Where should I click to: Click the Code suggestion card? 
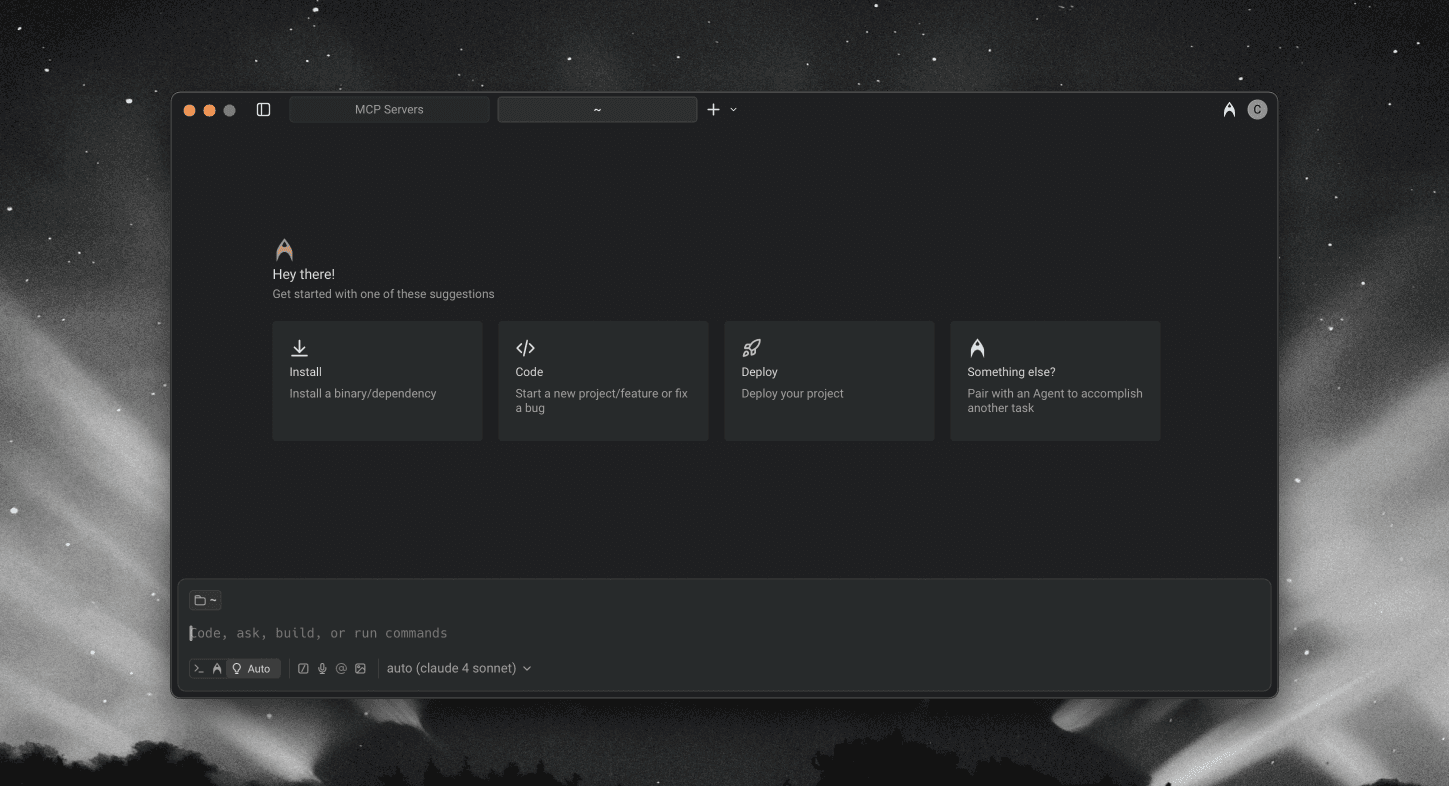(x=603, y=381)
